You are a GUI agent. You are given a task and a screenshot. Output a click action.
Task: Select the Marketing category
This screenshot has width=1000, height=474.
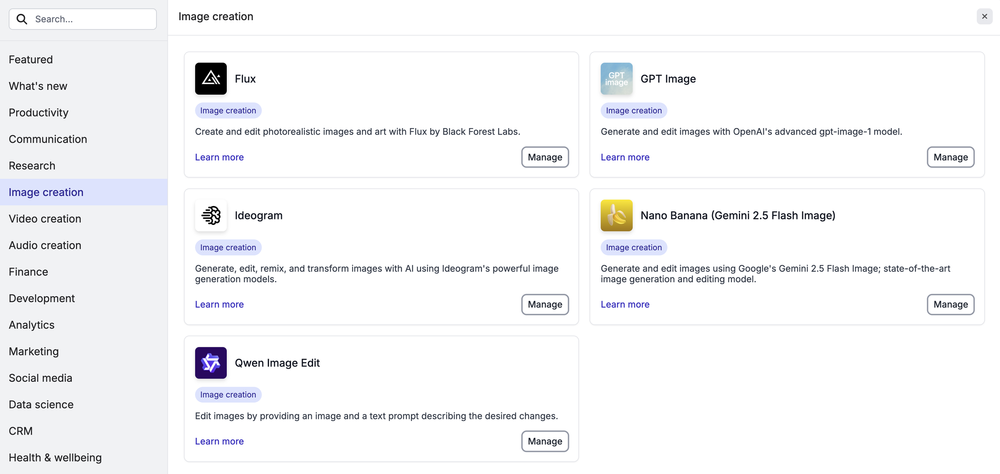point(84,352)
